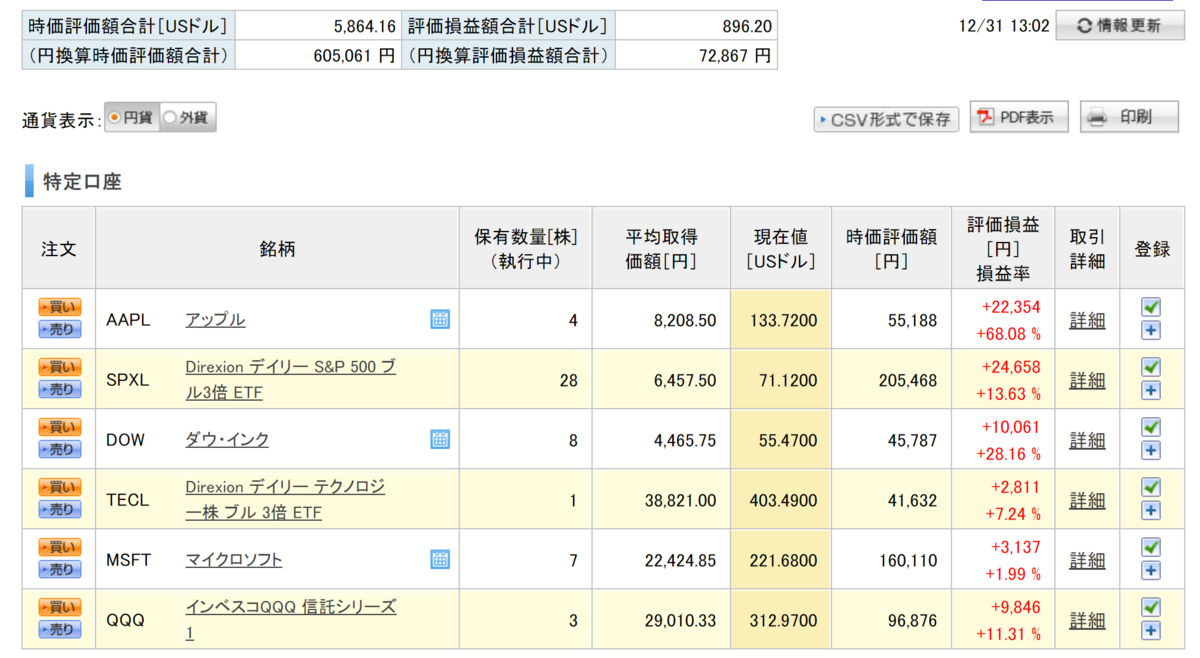Open the Direxion S&P 500 ブル3倍 ETF link
Viewport: 1200px width, 658px height.
click(290, 380)
